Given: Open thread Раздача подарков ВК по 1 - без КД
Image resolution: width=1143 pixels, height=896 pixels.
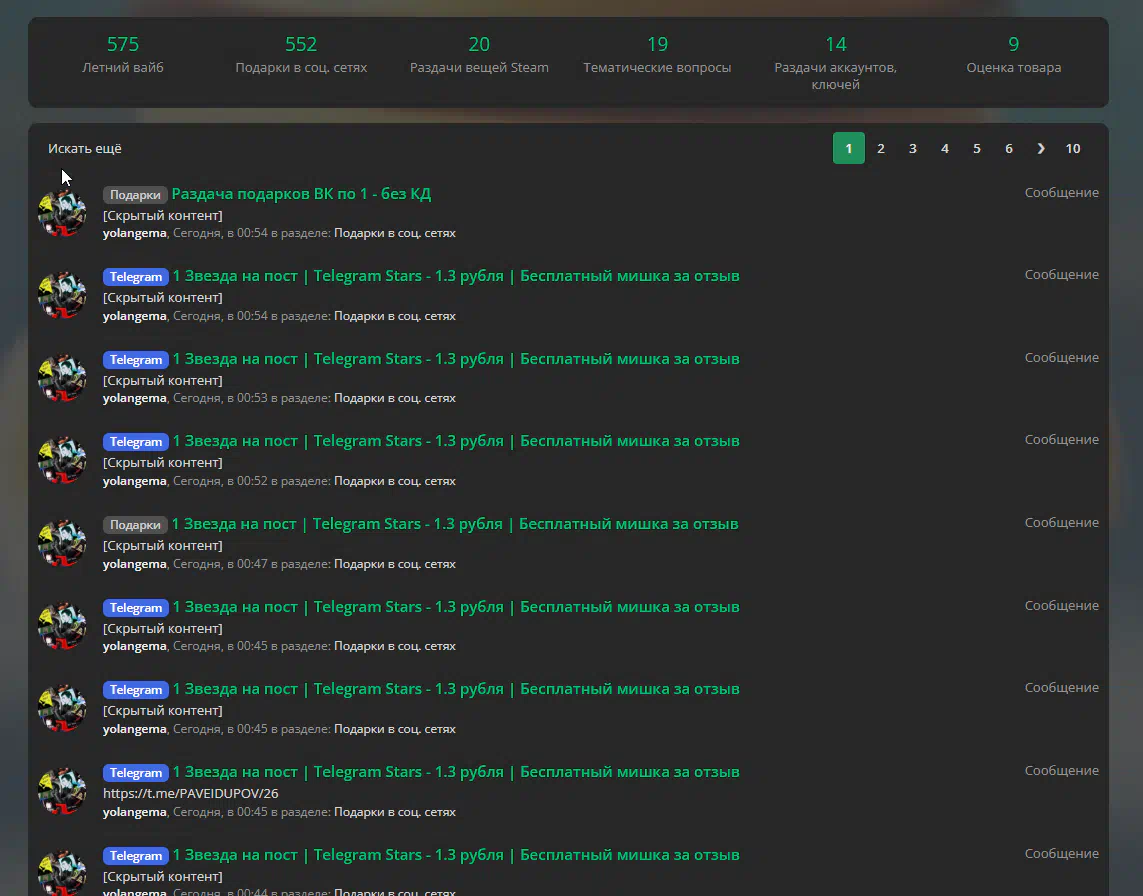Looking at the screenshot, I should pyautogui.click(x=301, y=194).
